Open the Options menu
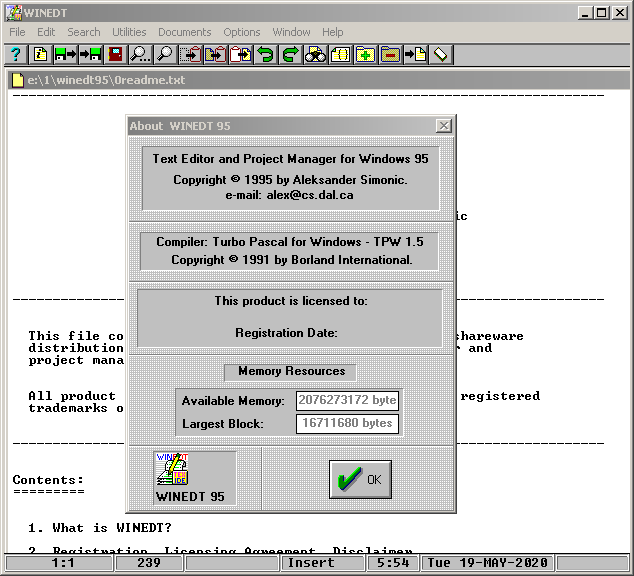 point(242,32)
